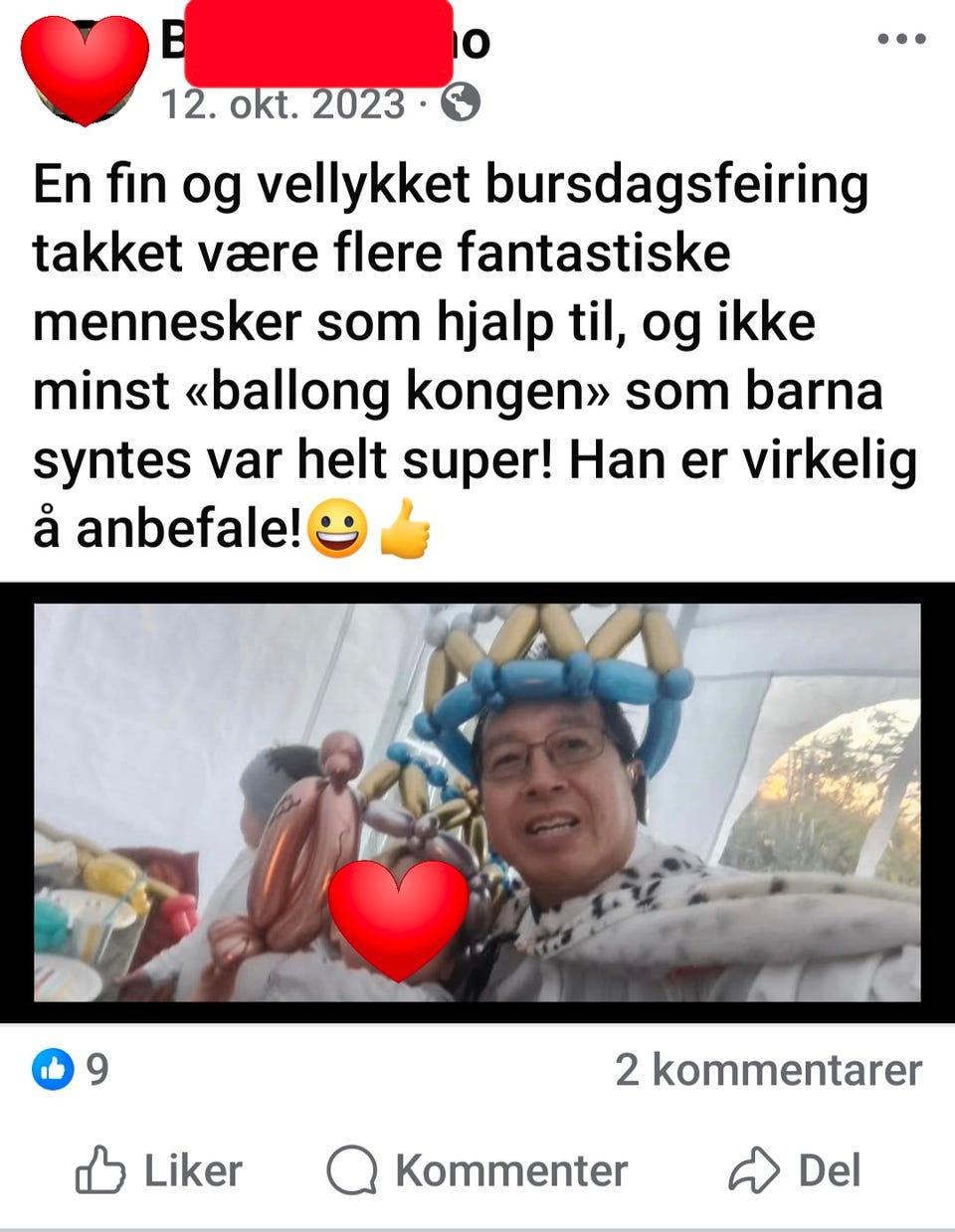Open the 12. okt. 2023 timestamp
Screen dimensions: 955x1232
pyautogui.click(x=284, y=103)
